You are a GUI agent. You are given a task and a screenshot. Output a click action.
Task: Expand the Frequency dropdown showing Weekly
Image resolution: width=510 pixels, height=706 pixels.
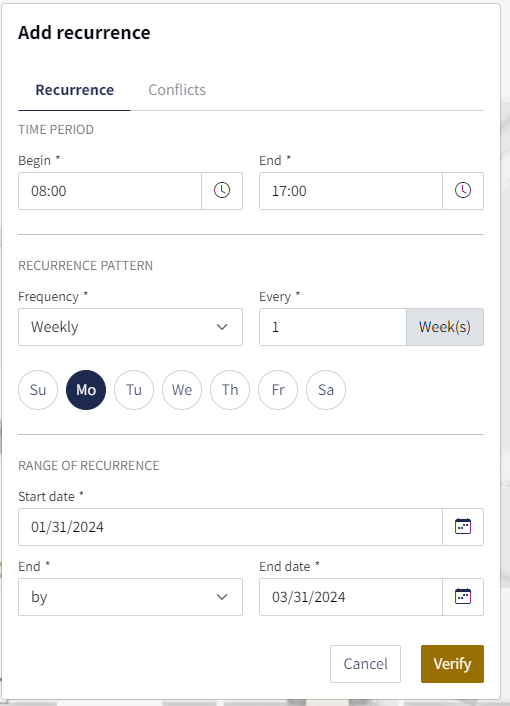point(131,327)
